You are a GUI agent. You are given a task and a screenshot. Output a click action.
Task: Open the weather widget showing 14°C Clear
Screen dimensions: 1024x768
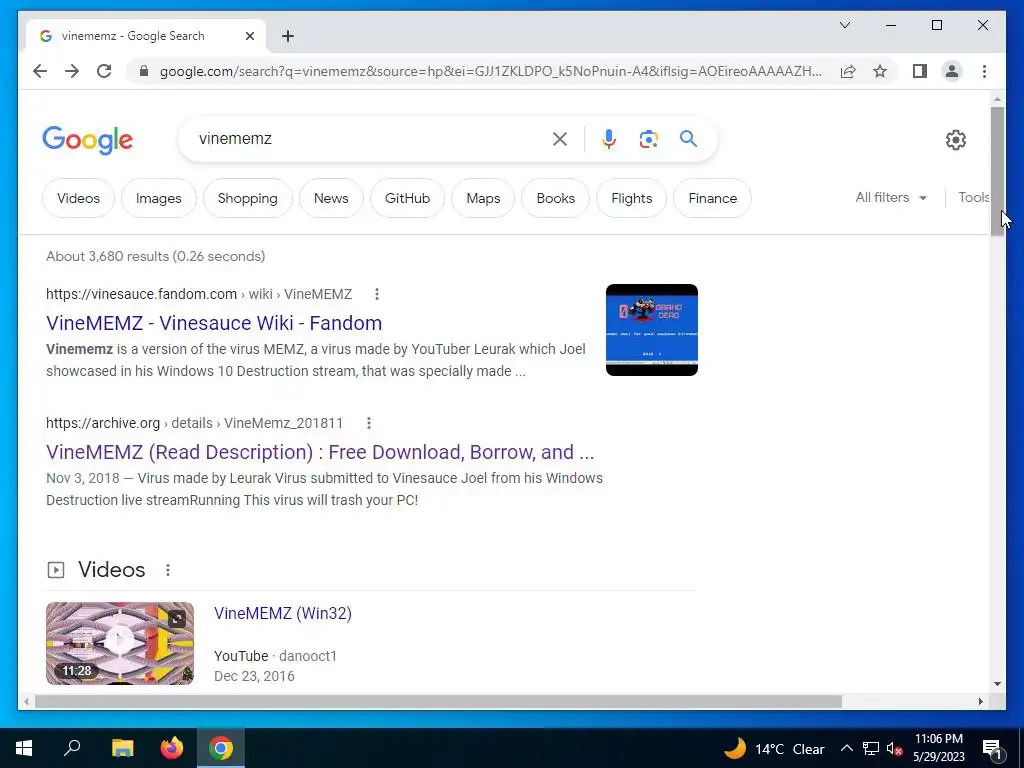pyautogui.click(x=774, y=748)
